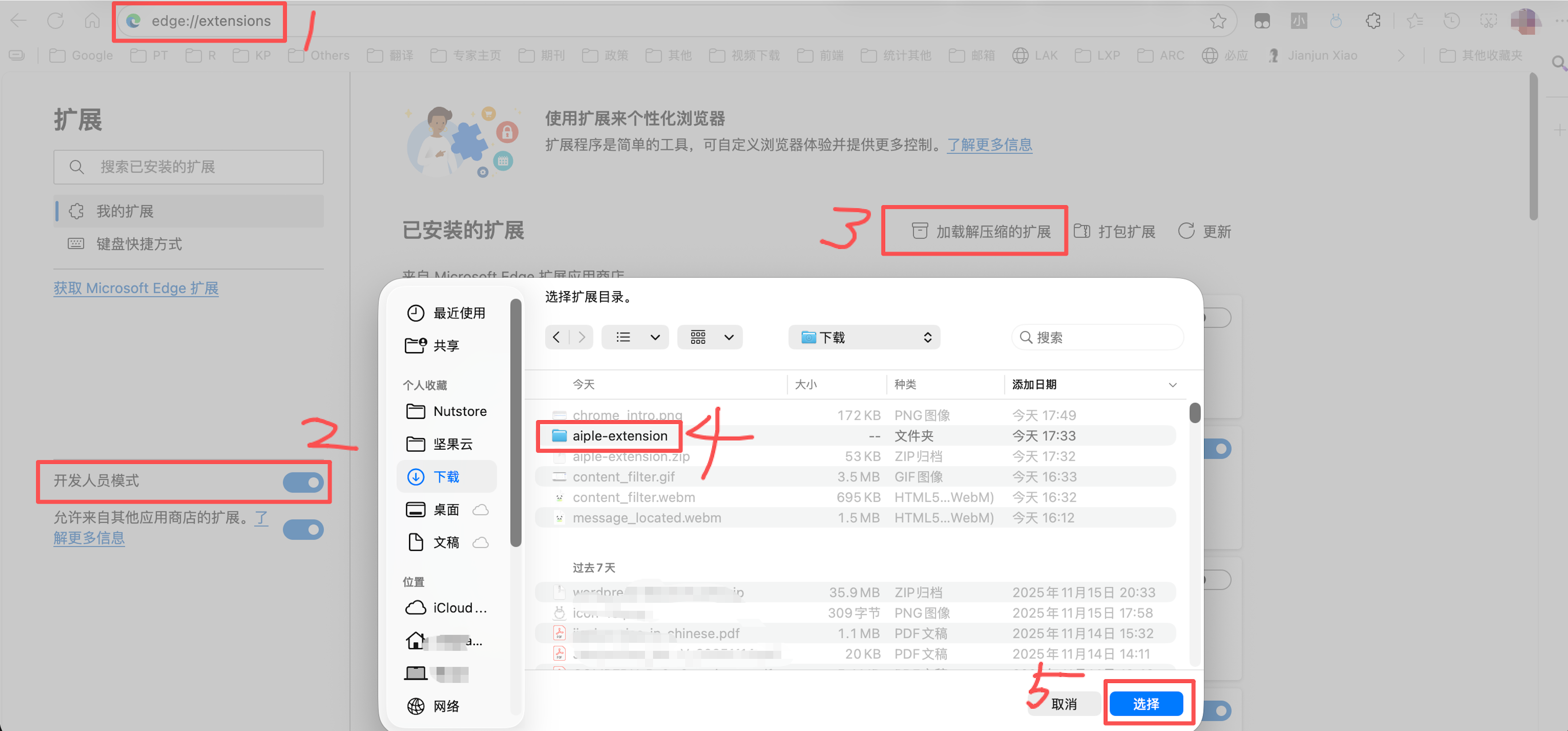The width and height of the screenshot is (1568, 731).
Task: Click the favorite star in address bar
Action: point(1217,21)
